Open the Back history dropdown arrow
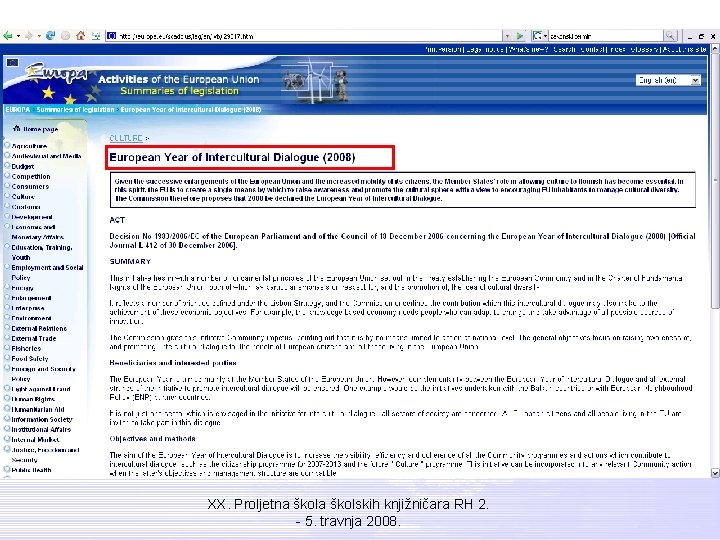 pyautogui.click(x=18, y=36)
